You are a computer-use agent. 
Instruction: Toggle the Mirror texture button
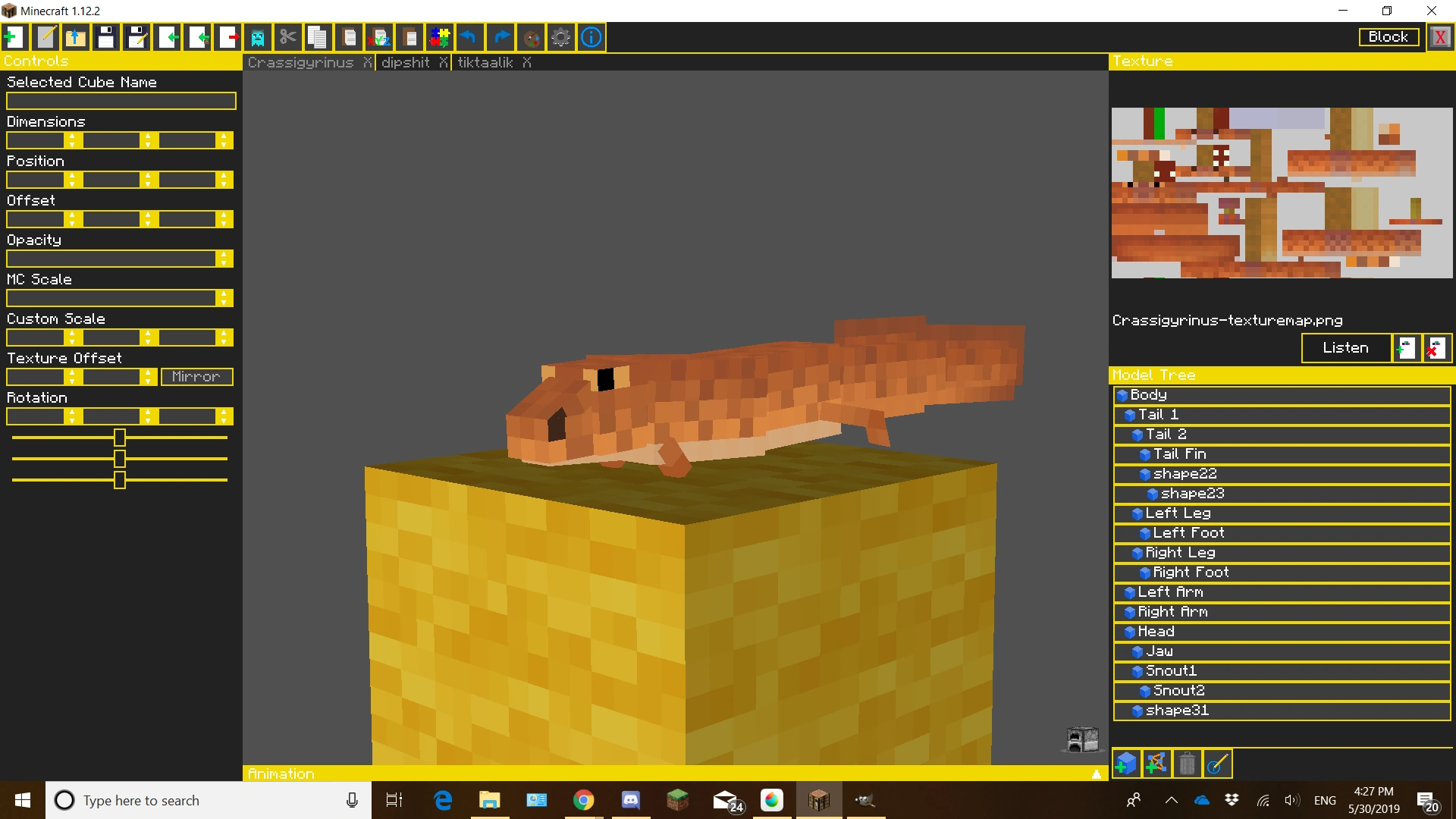(196, 377)
